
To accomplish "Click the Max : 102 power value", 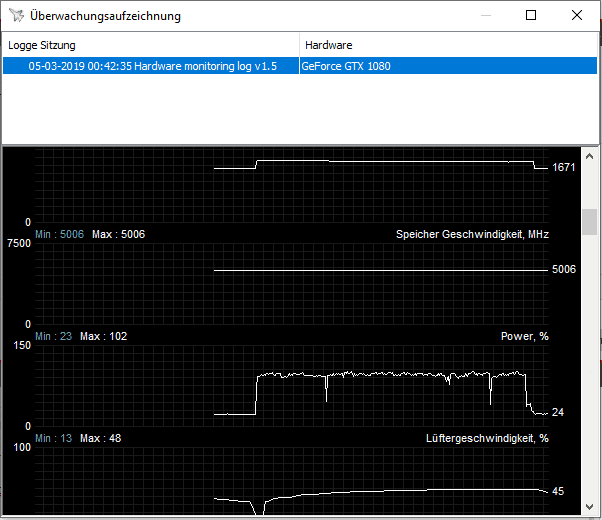I will click(x=103, y=336).
